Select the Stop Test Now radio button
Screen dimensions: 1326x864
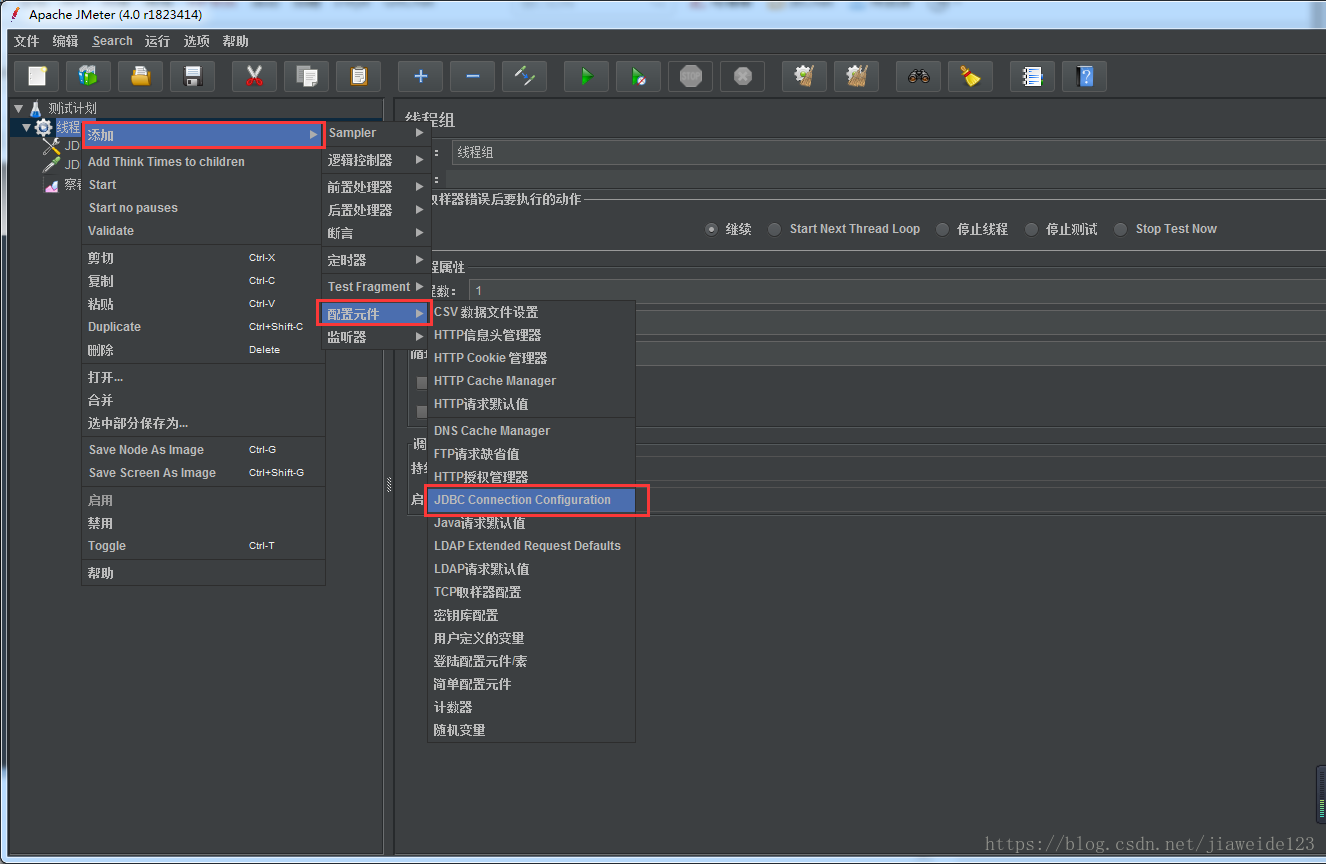(x=1121, y=229)
